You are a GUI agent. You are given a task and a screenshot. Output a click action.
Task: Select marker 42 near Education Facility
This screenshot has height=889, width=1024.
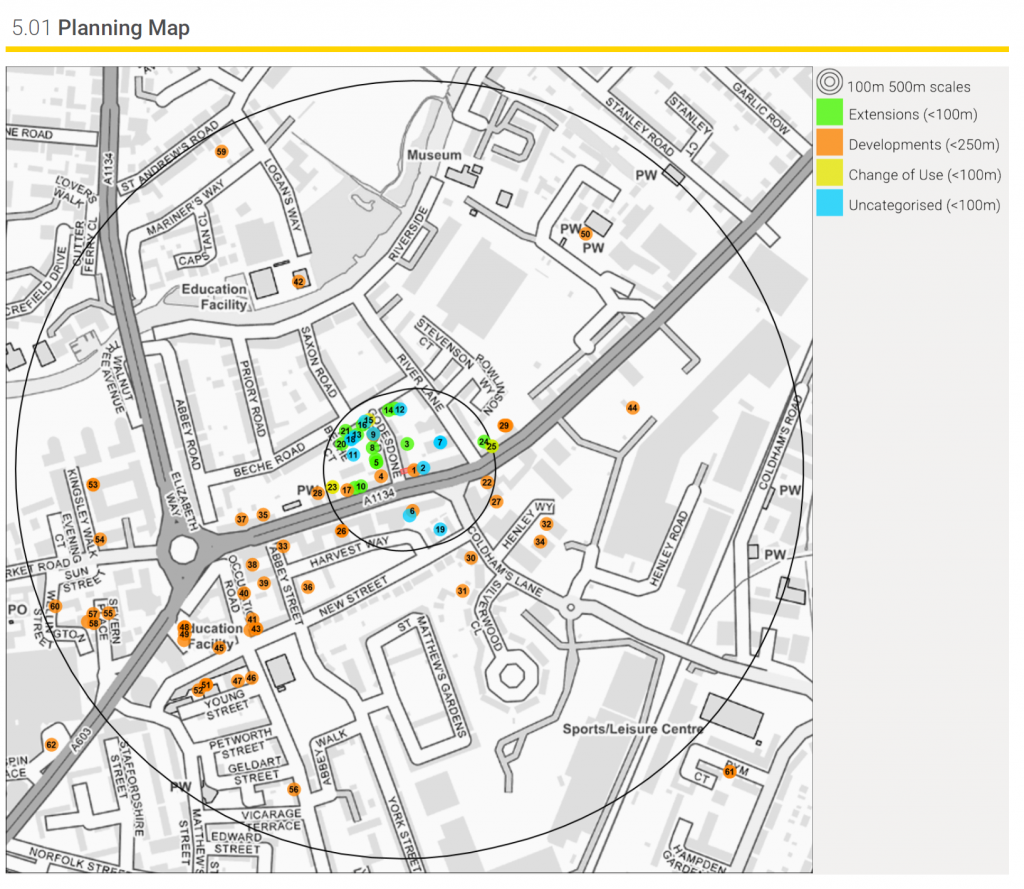298,282
